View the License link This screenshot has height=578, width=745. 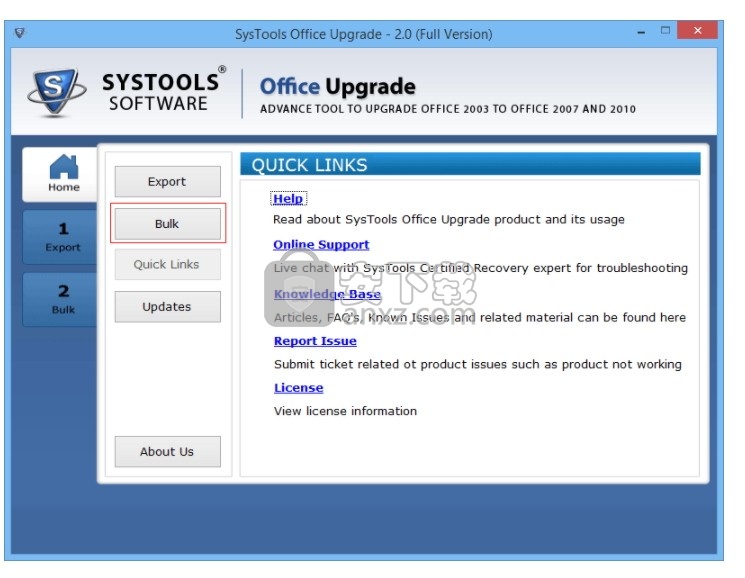coord(298,388)
